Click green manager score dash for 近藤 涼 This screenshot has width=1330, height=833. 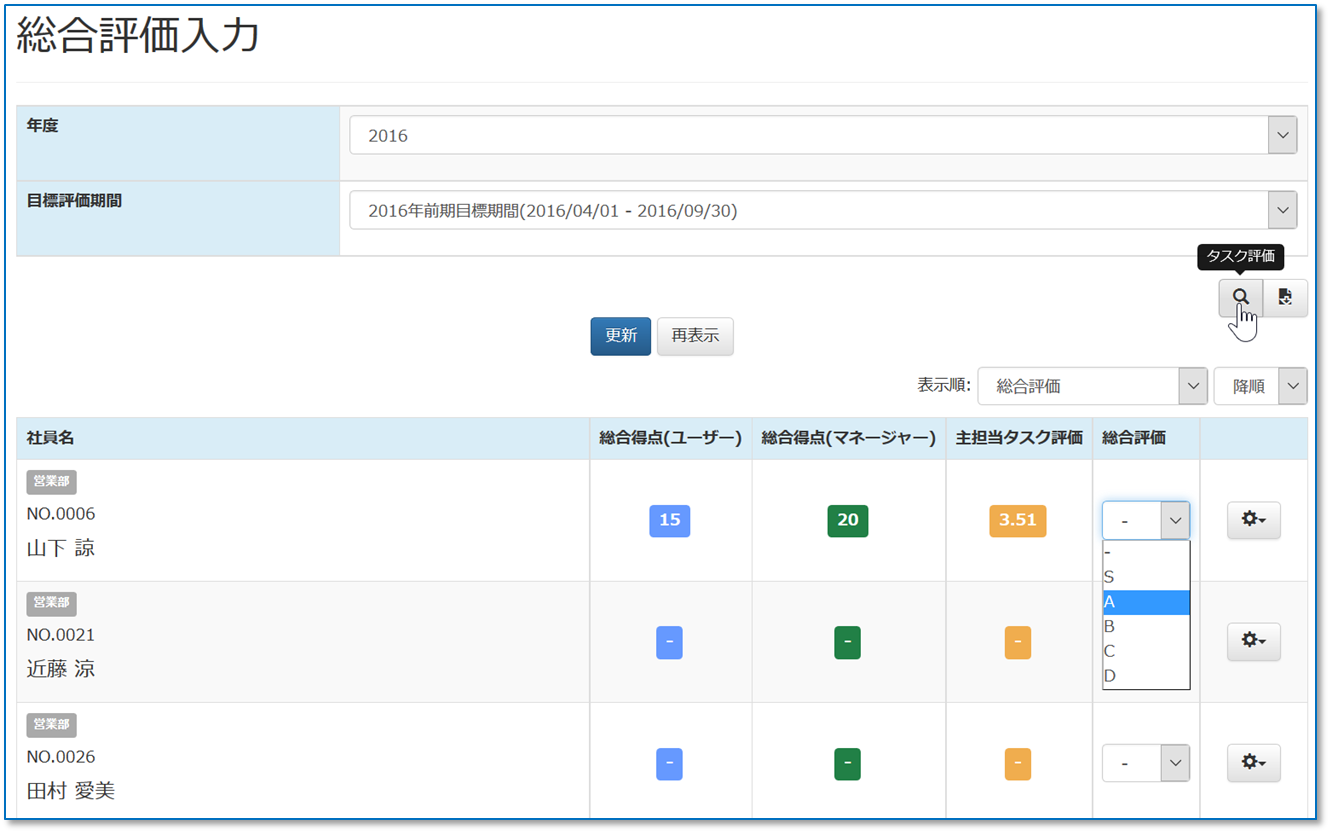click(x=847, y=642)
